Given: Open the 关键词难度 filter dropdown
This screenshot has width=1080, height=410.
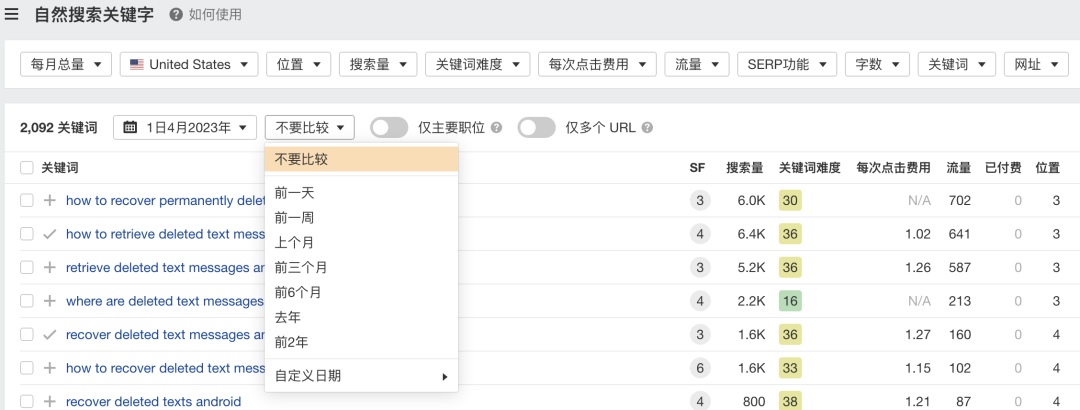Looking at the screenshot, I should 477,64.
